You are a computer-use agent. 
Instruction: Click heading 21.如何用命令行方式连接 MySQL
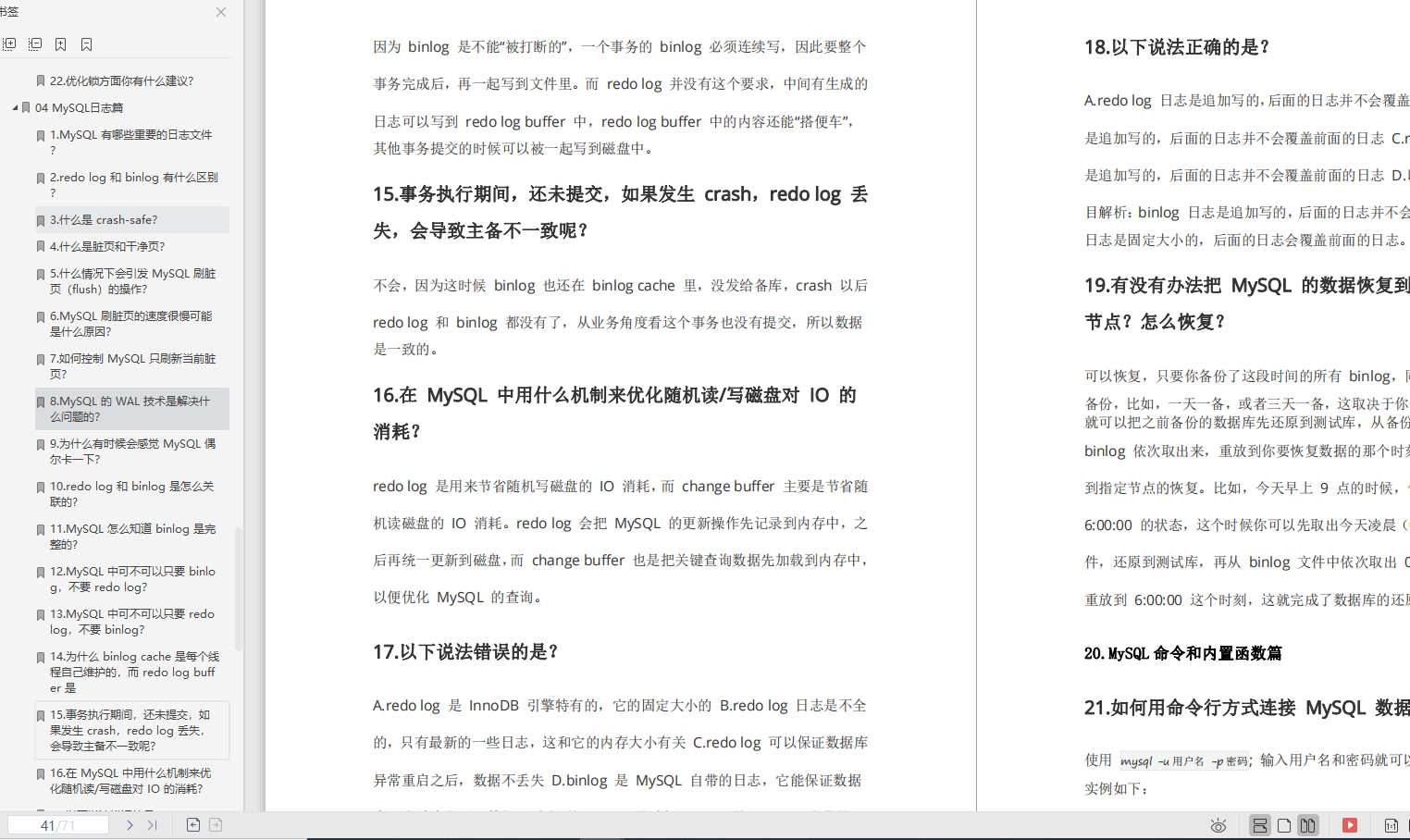pyautogui.click(x=1247, y=709)
